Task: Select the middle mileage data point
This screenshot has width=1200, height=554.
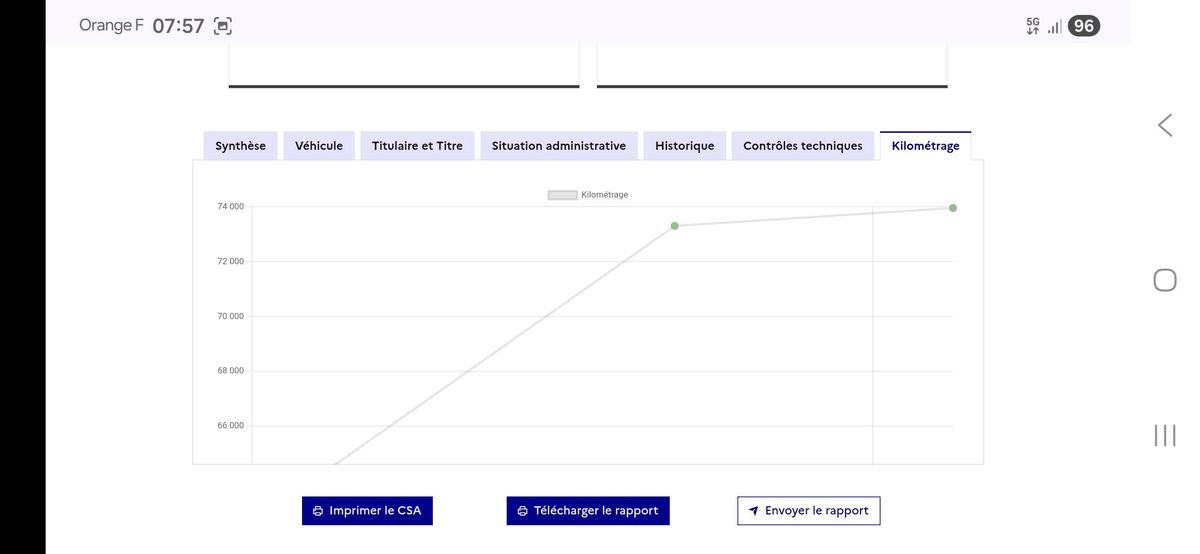Action: 675,226
